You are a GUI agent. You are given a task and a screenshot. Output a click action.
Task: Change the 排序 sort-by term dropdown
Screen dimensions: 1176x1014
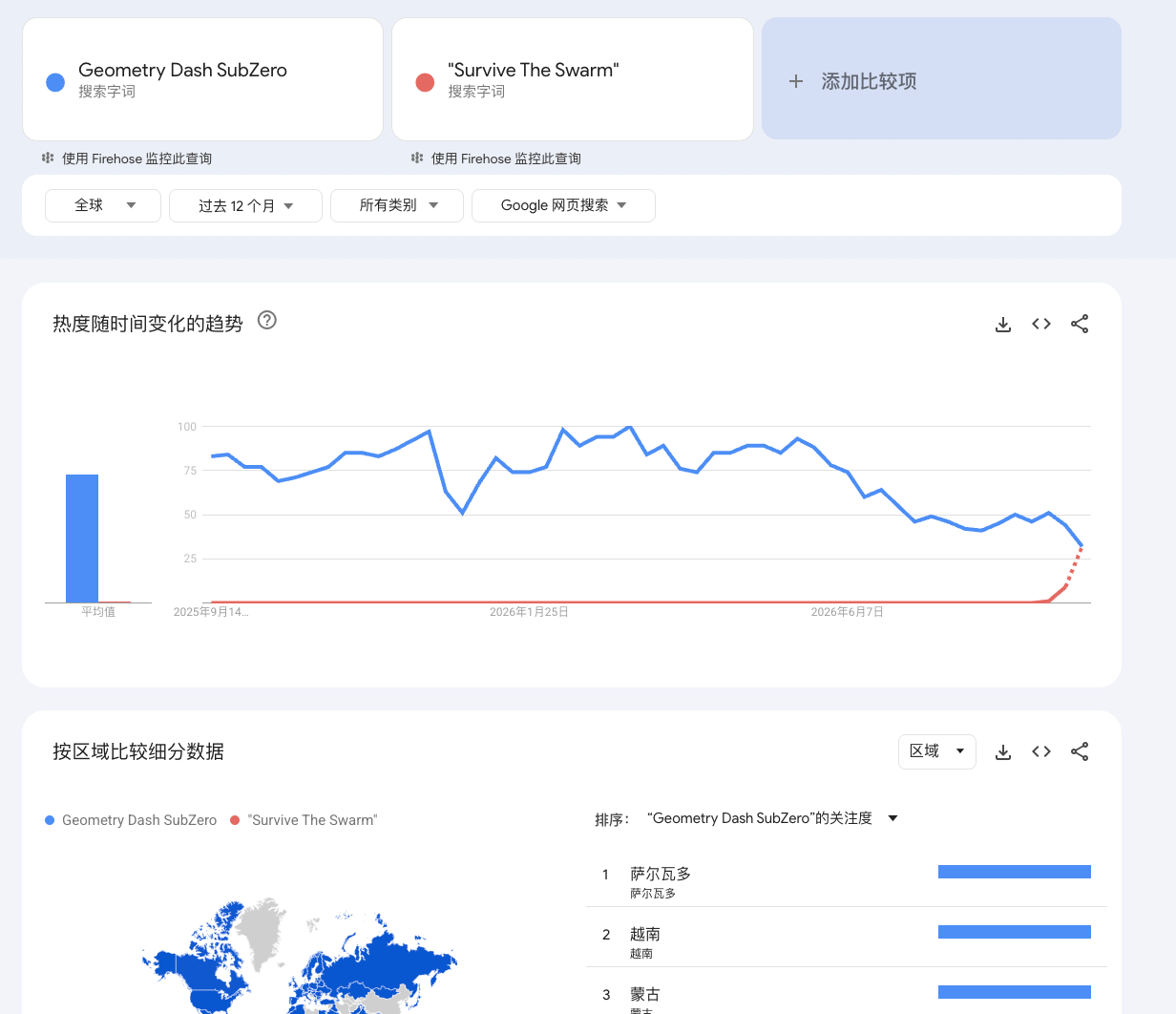(772, 818)
